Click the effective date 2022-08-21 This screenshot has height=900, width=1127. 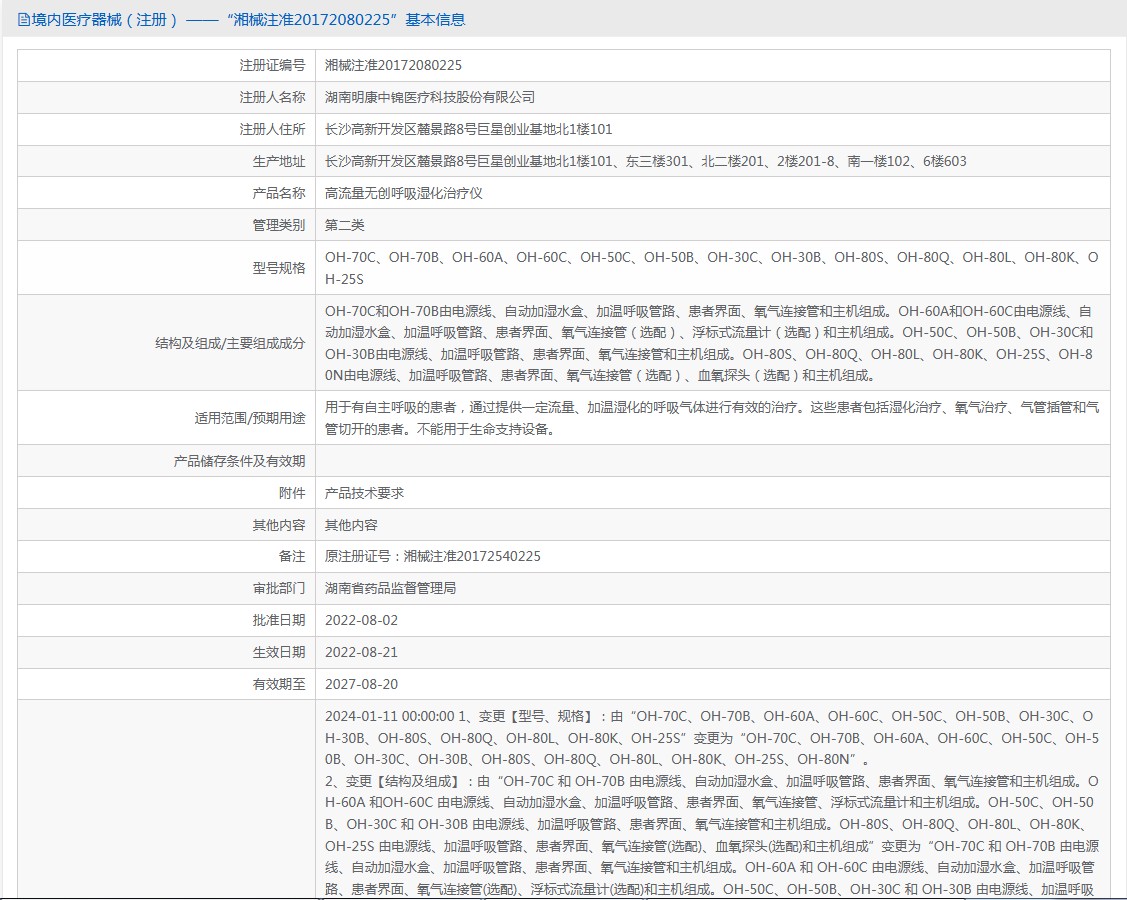361,653
